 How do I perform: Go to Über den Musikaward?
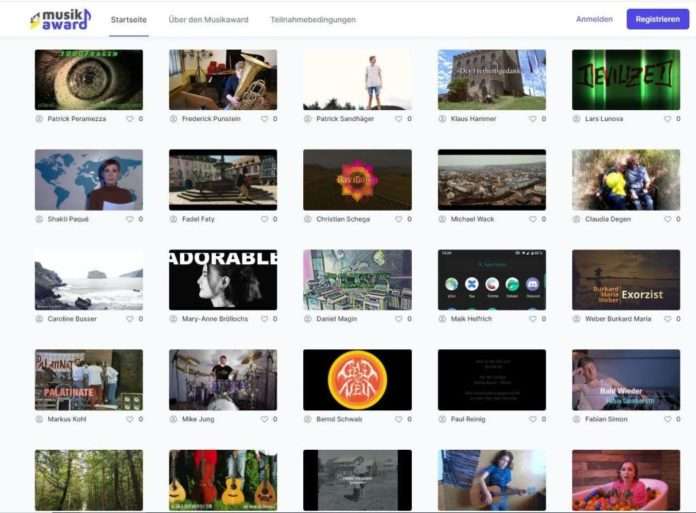click(209, 19)
